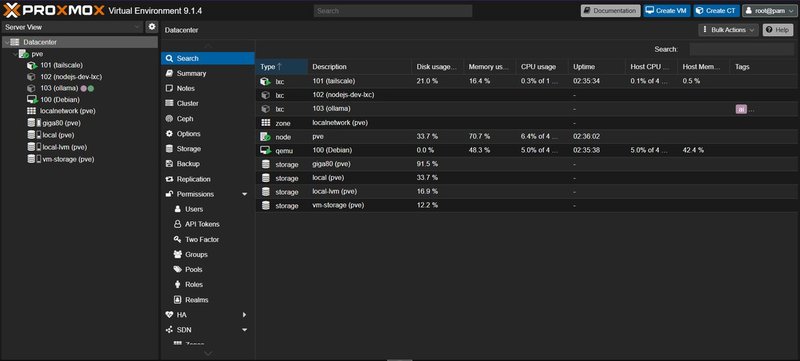Select the local-lvm (pve) storage in the tree
Viewport: 800px width, 361px height.
click(x=65, y=147)
